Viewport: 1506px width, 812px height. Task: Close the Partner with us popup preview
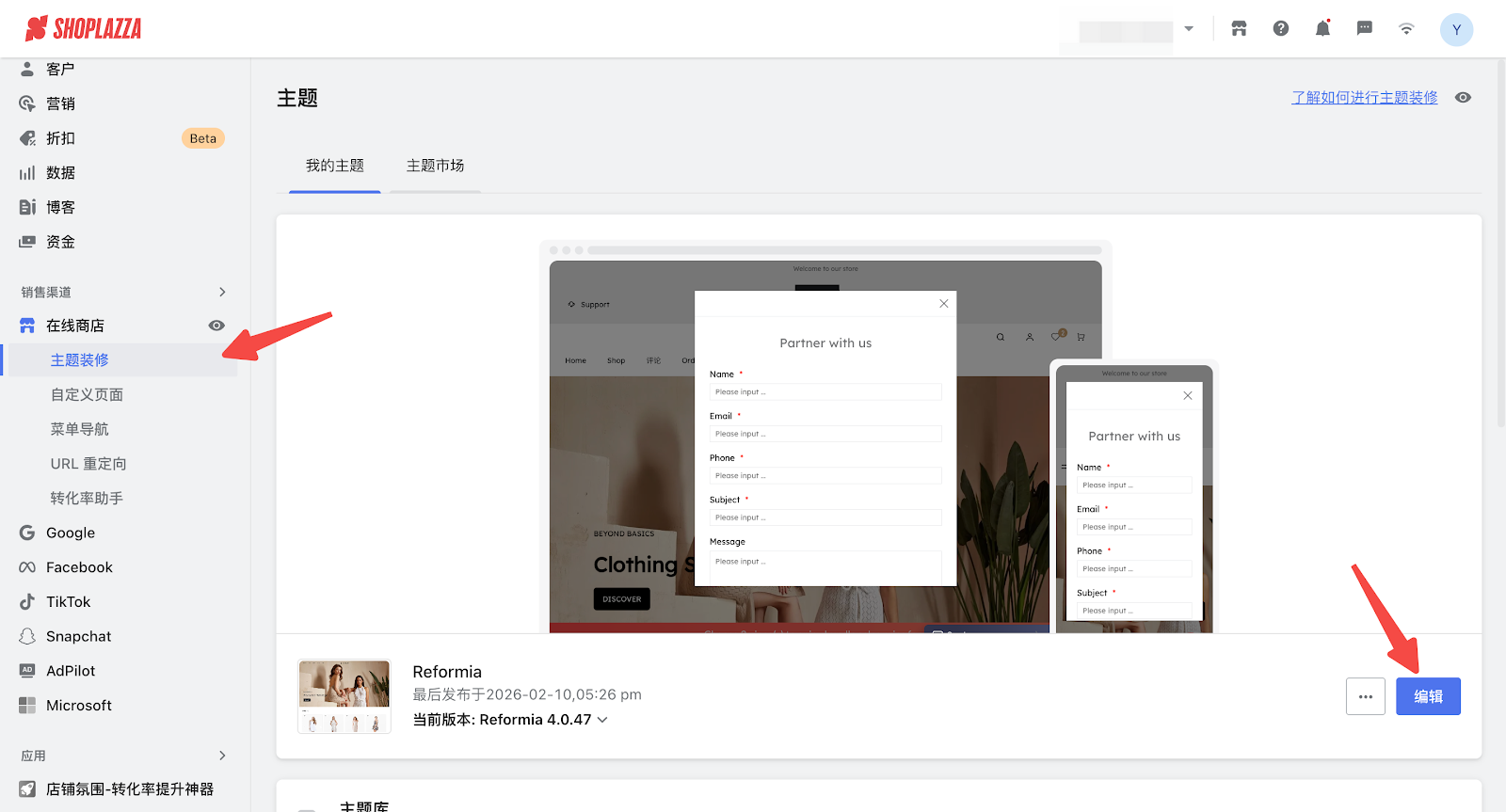coord(943,304)
